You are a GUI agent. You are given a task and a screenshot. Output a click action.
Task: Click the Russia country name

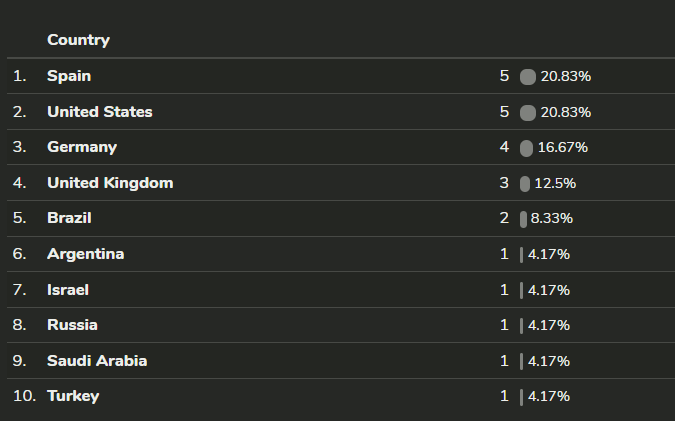click(x=72, y=325)
